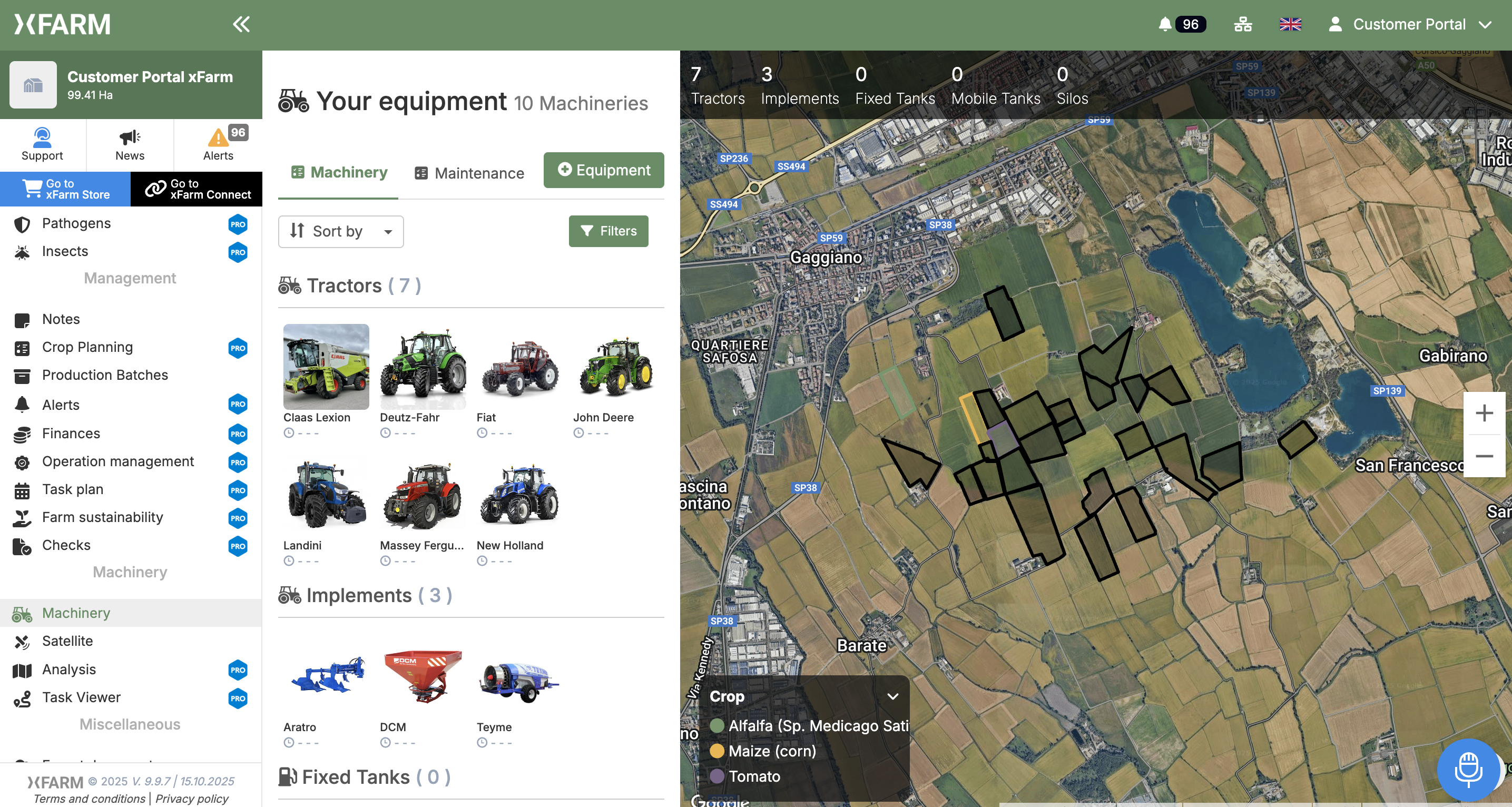Image resolution: width=1512 pixels, height=807 pixels.
Task: Open Production Batches in the sidebar
Action: (130, 376)
